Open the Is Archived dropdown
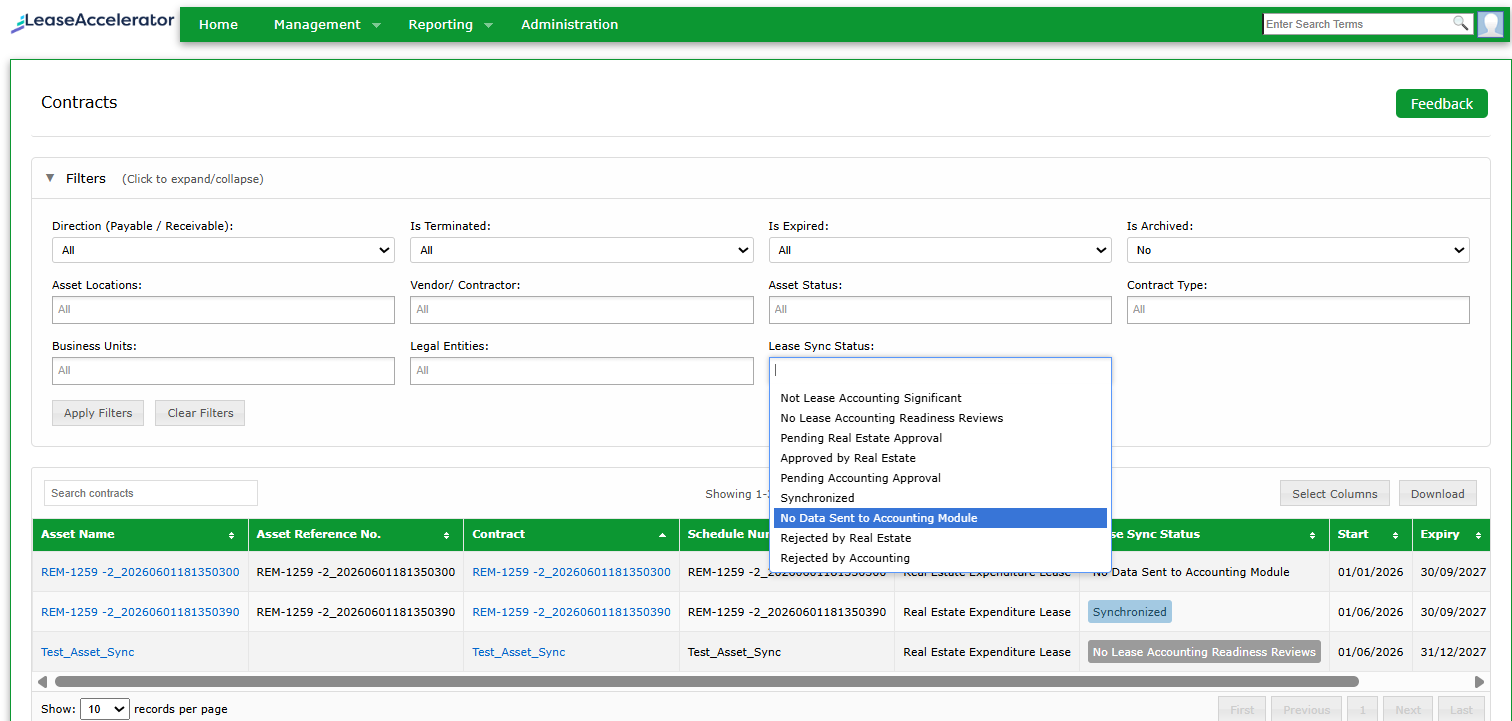The width and height of the screenshot is (1512, 721). pos(1298,250)
